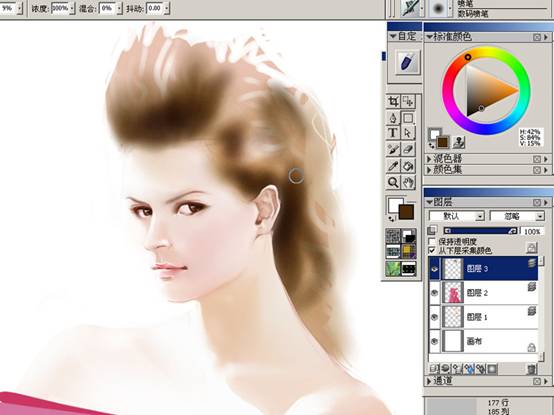The image size is (554, 415).
Task: Select the Paint Bucket tool
Action: [x=408, y=165]
